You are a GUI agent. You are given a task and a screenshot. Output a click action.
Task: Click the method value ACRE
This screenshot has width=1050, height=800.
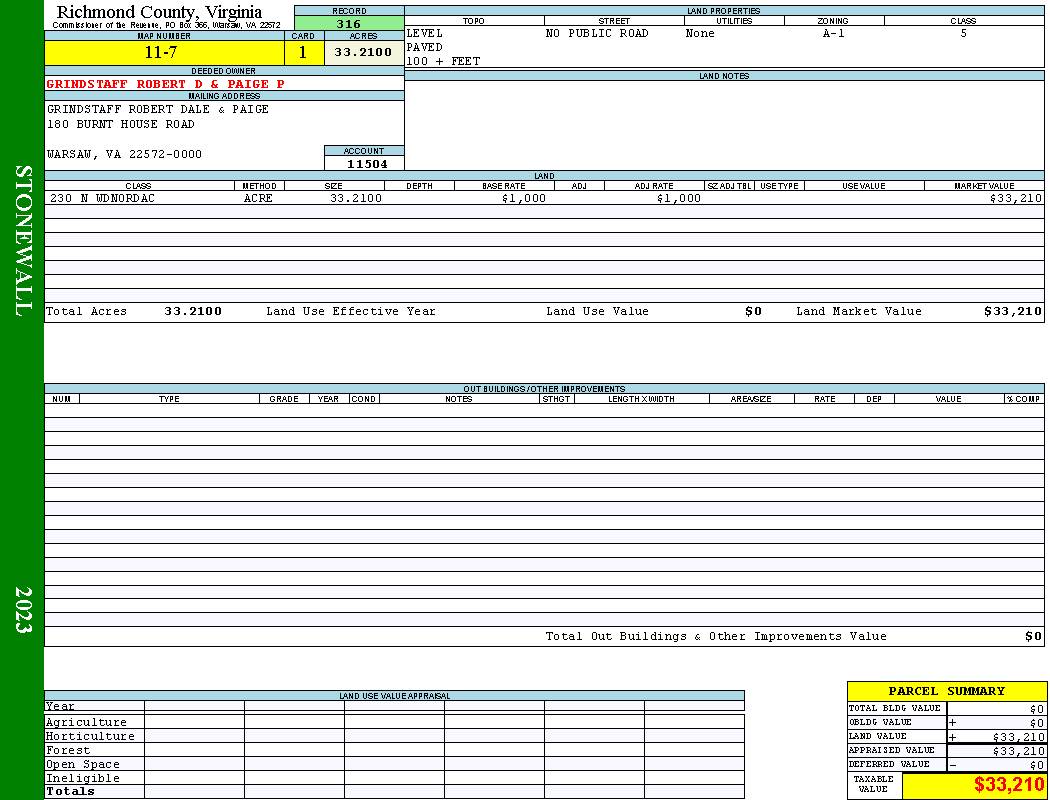(258, 198)
